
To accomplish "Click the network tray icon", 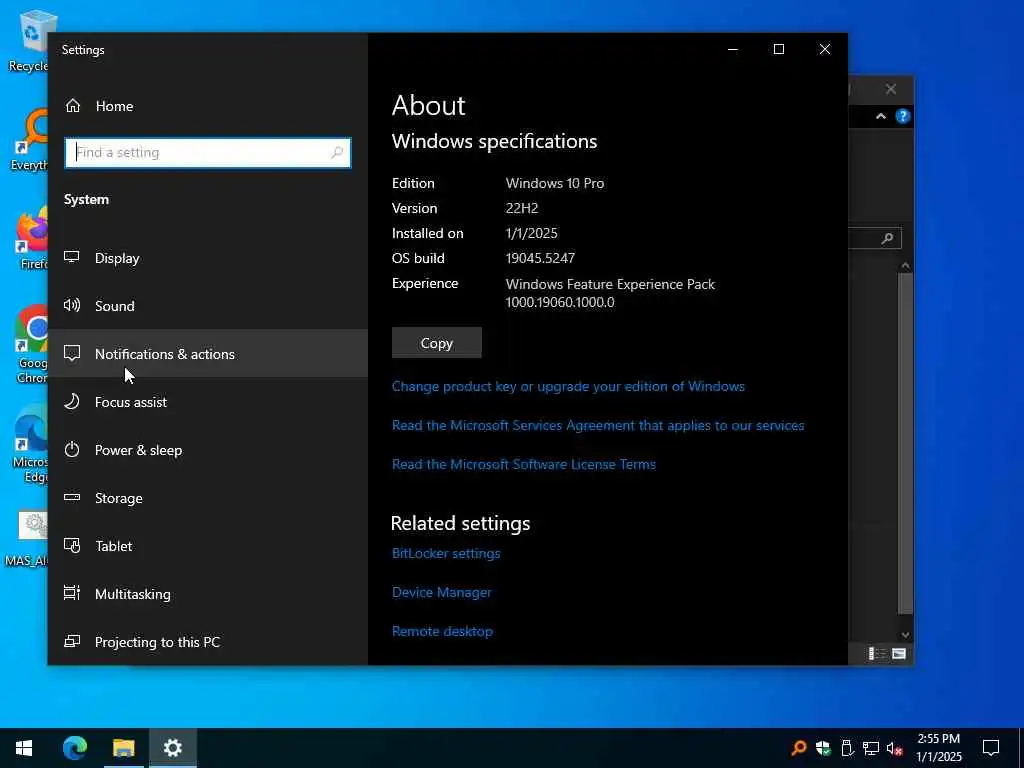I will pos(871,748).
